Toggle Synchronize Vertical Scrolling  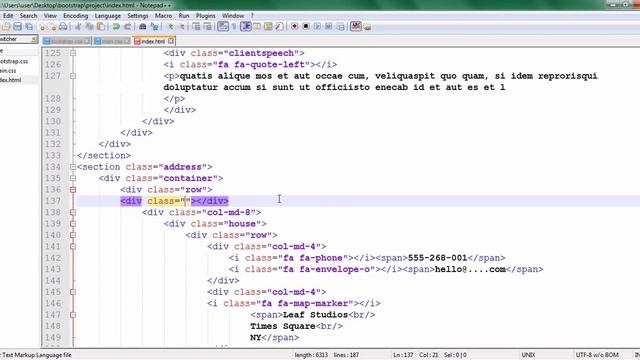(x=196, y=27)
